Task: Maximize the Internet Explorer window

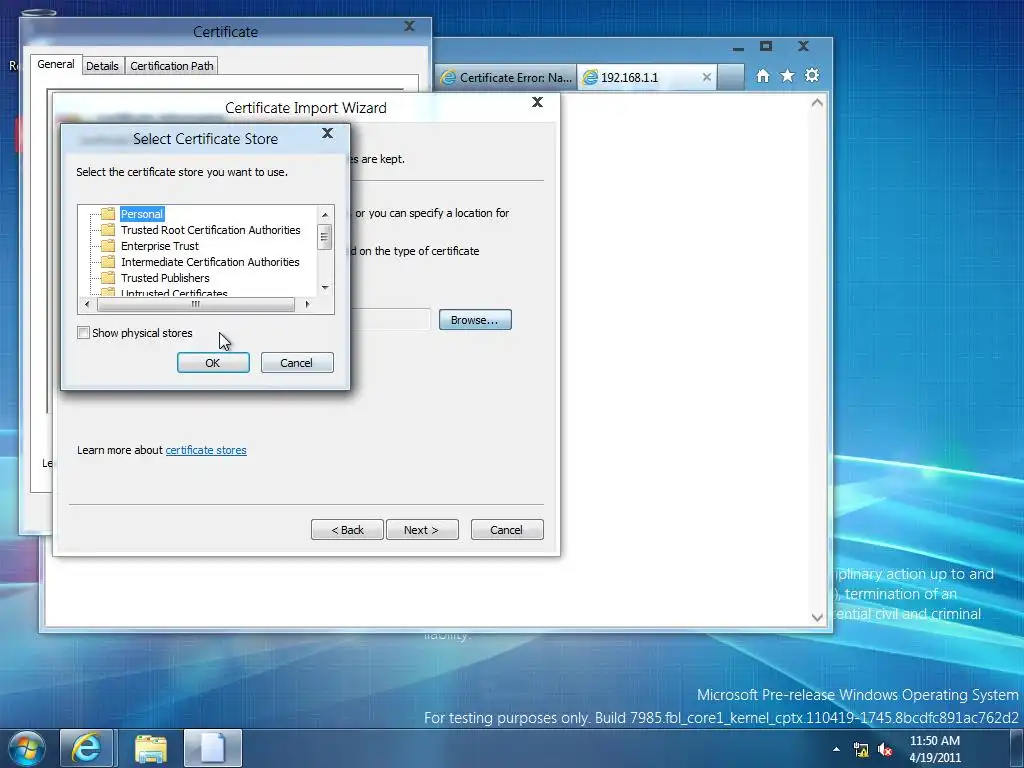Action: click(766, 46)
